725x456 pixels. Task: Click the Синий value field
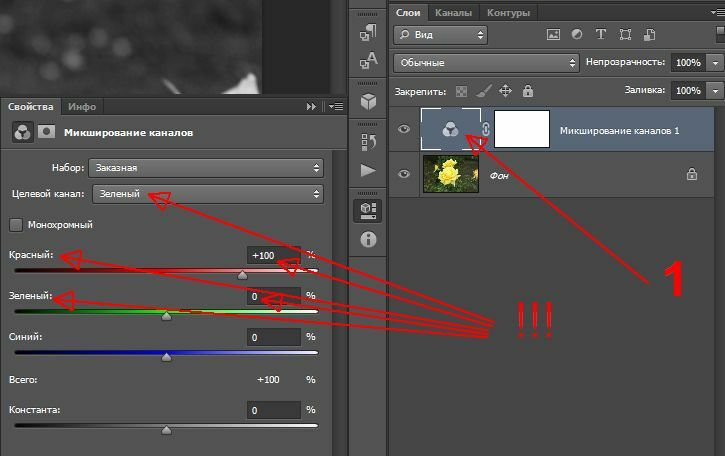point(274,338)
